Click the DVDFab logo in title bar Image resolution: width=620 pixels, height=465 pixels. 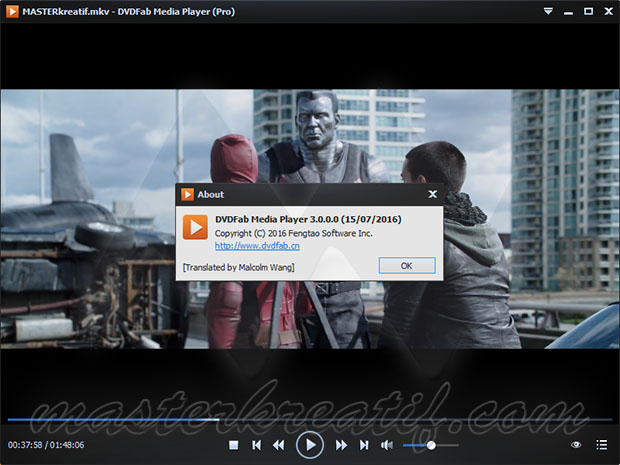pyautogui.click(x=12, y=11)
